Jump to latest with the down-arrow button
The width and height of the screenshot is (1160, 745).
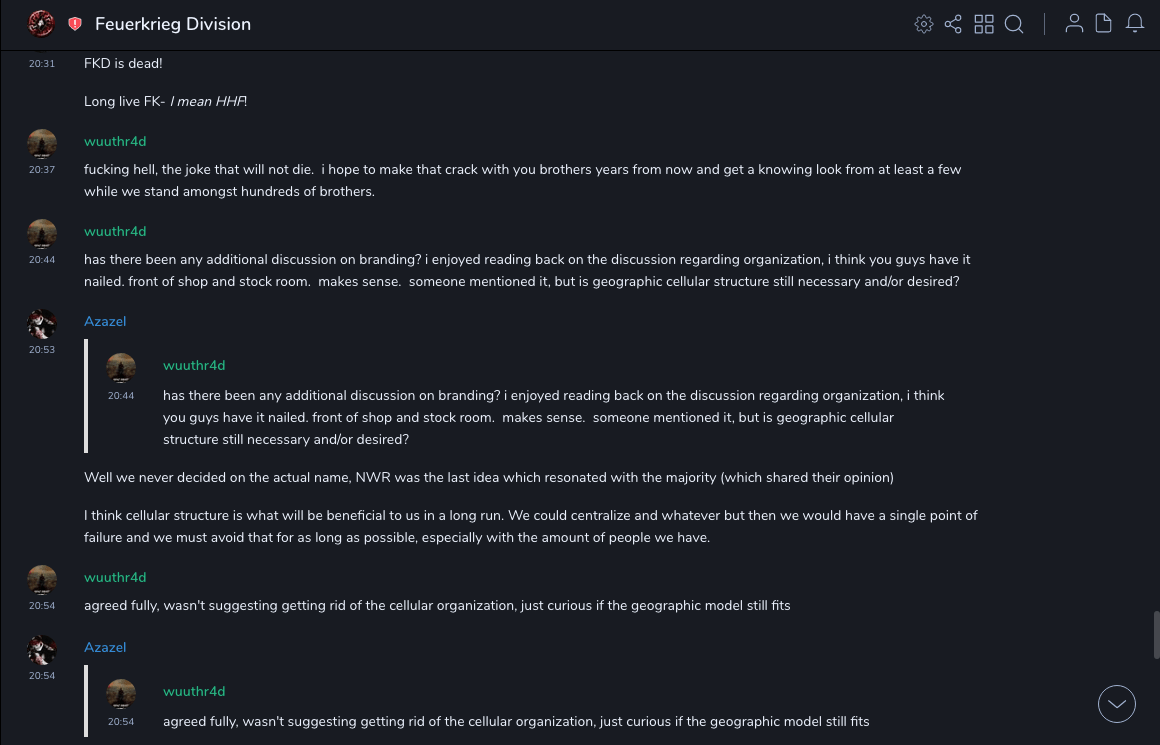pyautogui.click(x=1117, y=704)
